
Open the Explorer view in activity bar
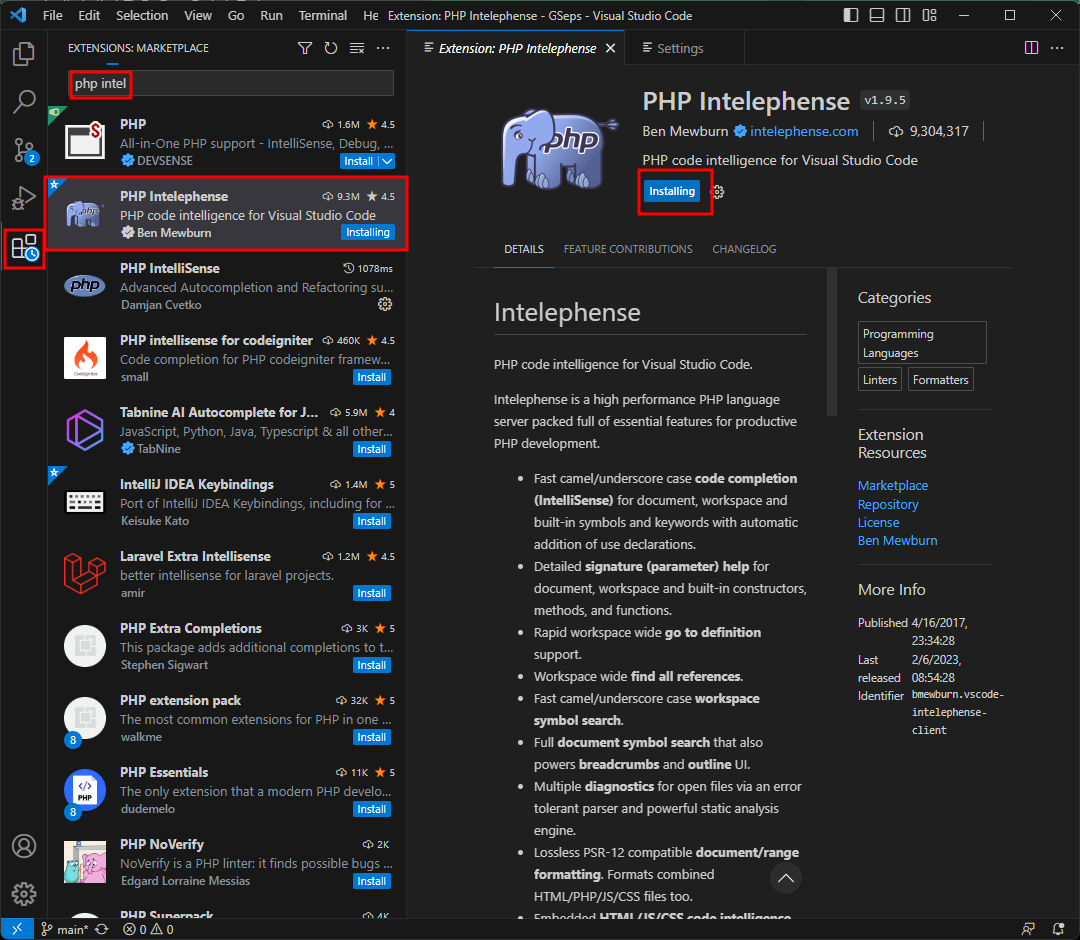point(24,54)
